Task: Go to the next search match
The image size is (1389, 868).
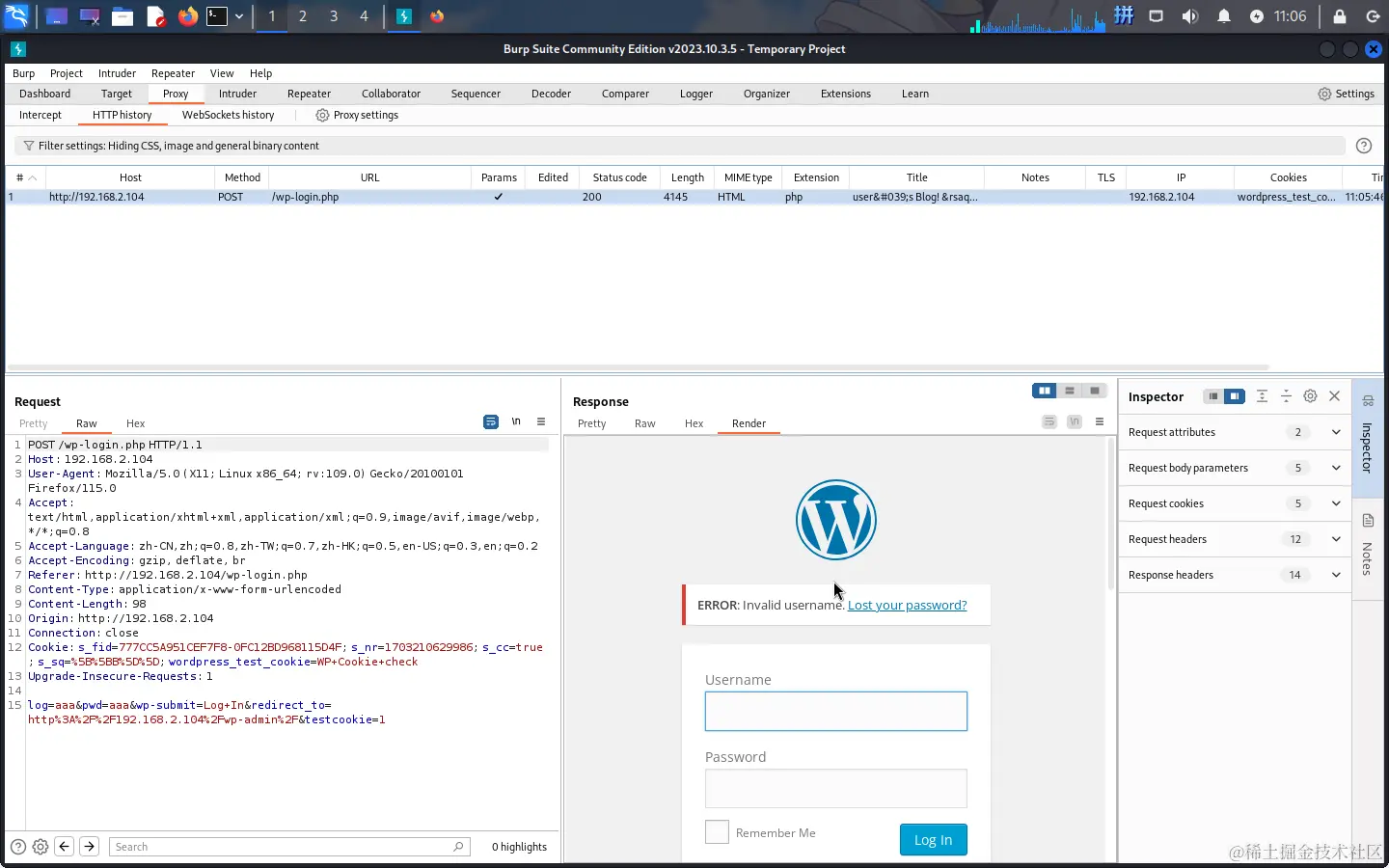Action: tap(89, 847)
